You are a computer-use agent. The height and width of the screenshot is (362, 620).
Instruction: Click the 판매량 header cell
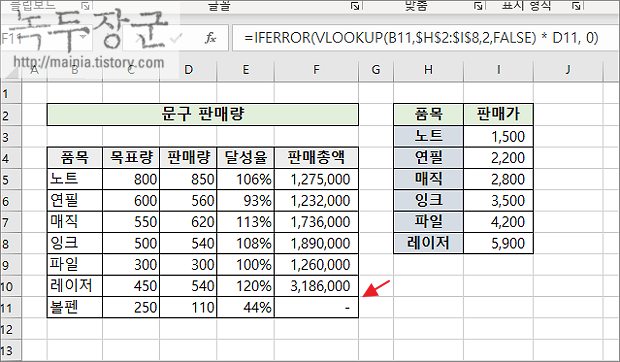[188, 158]
